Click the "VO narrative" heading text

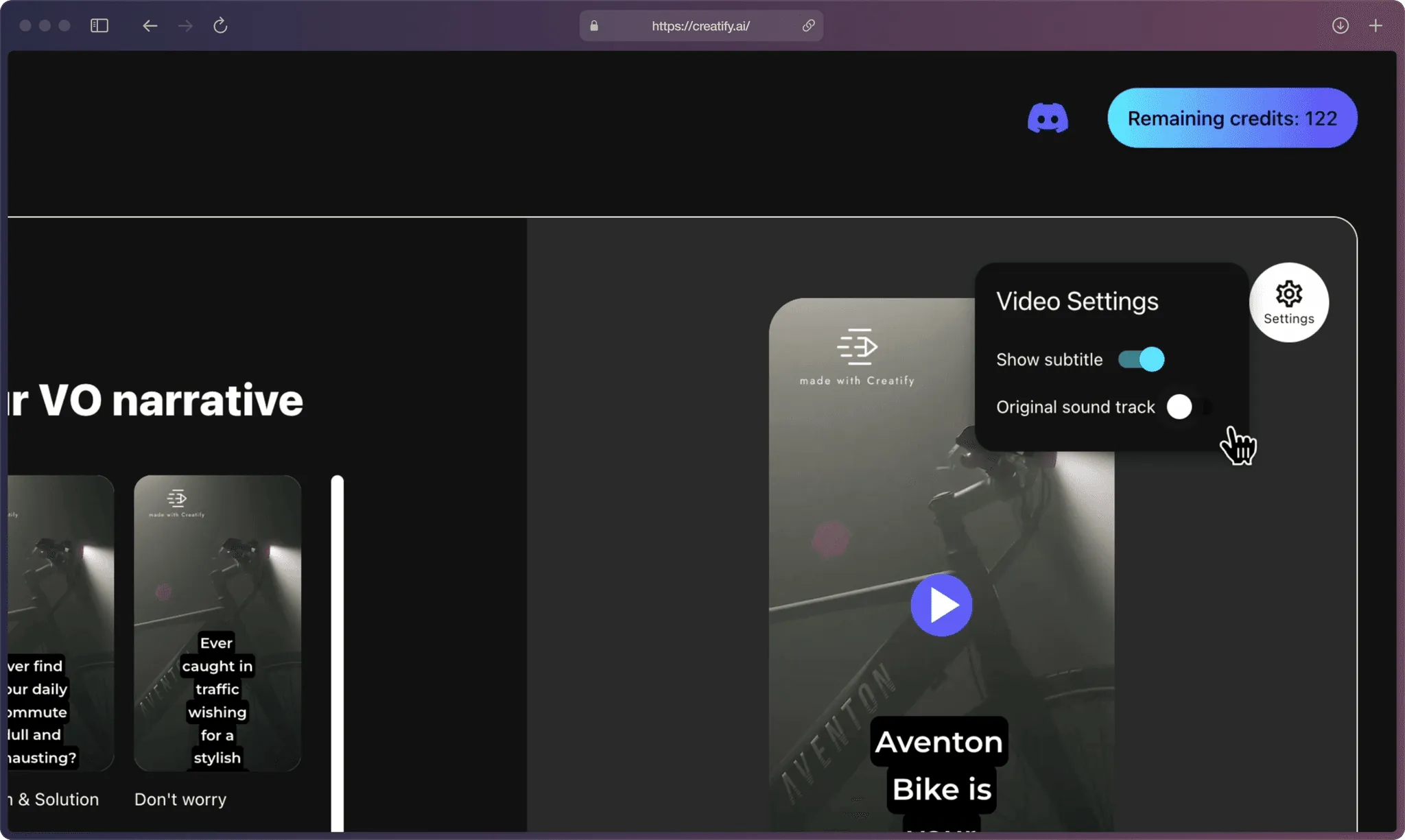171,400
